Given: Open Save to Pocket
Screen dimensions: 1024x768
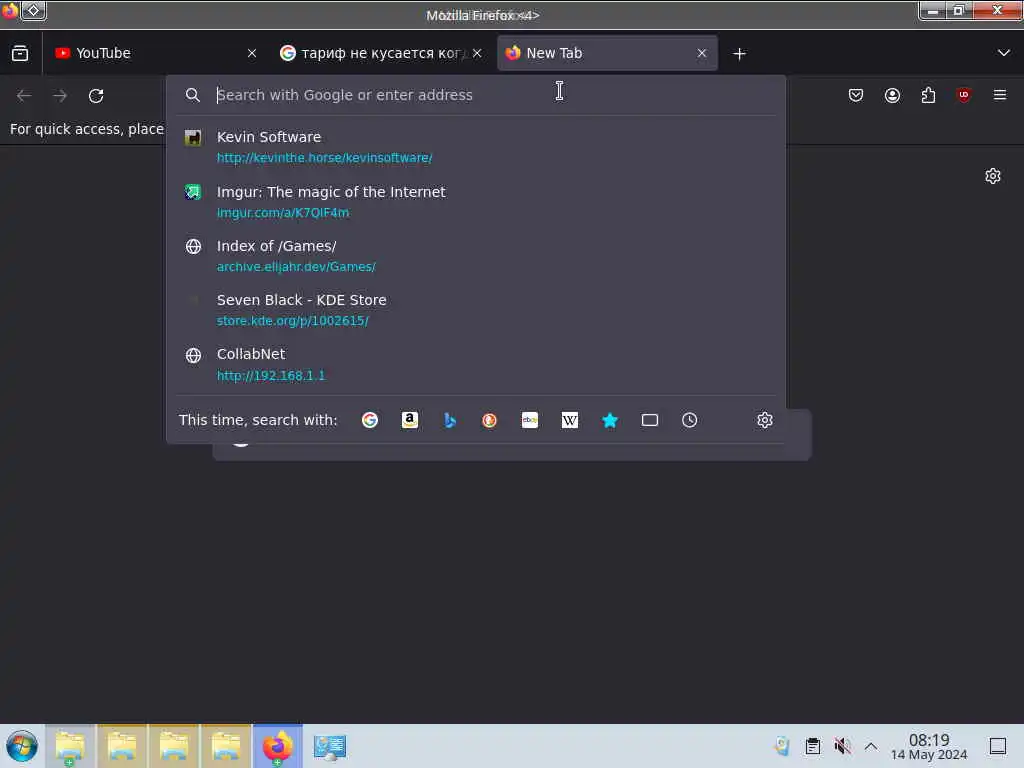Looking at the screenshot, I should [856, 95].
